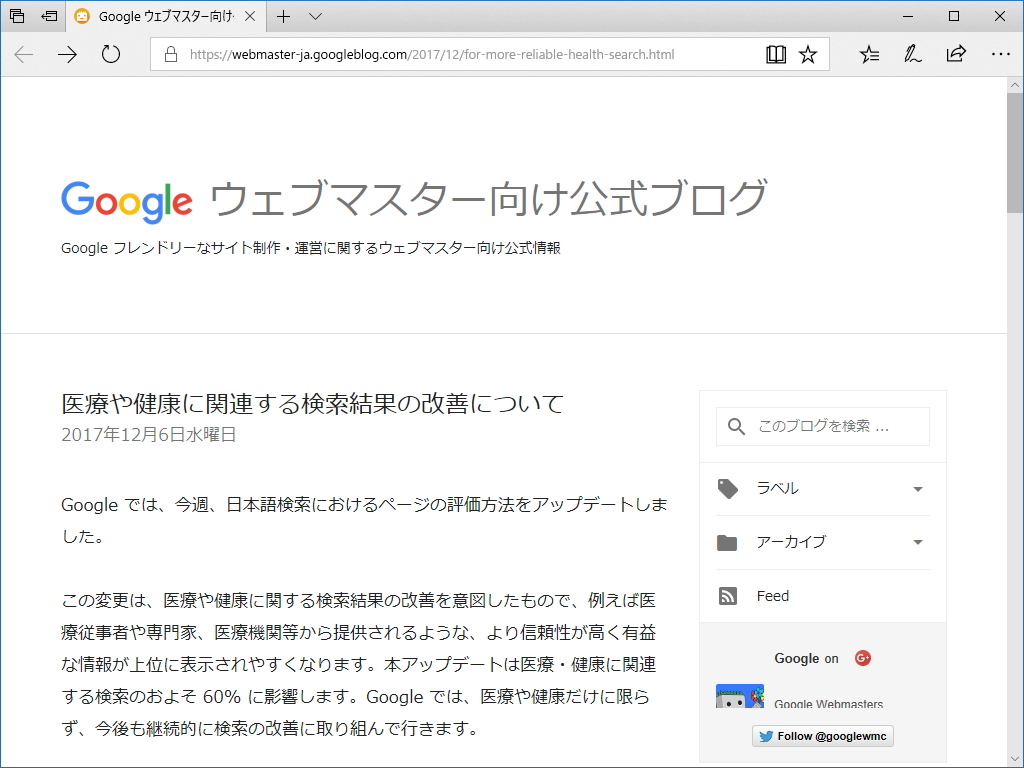Switch to the Google ウェブマスター向け tab
This screenshot has height=768, width=1024.
[x=160, y=16]
